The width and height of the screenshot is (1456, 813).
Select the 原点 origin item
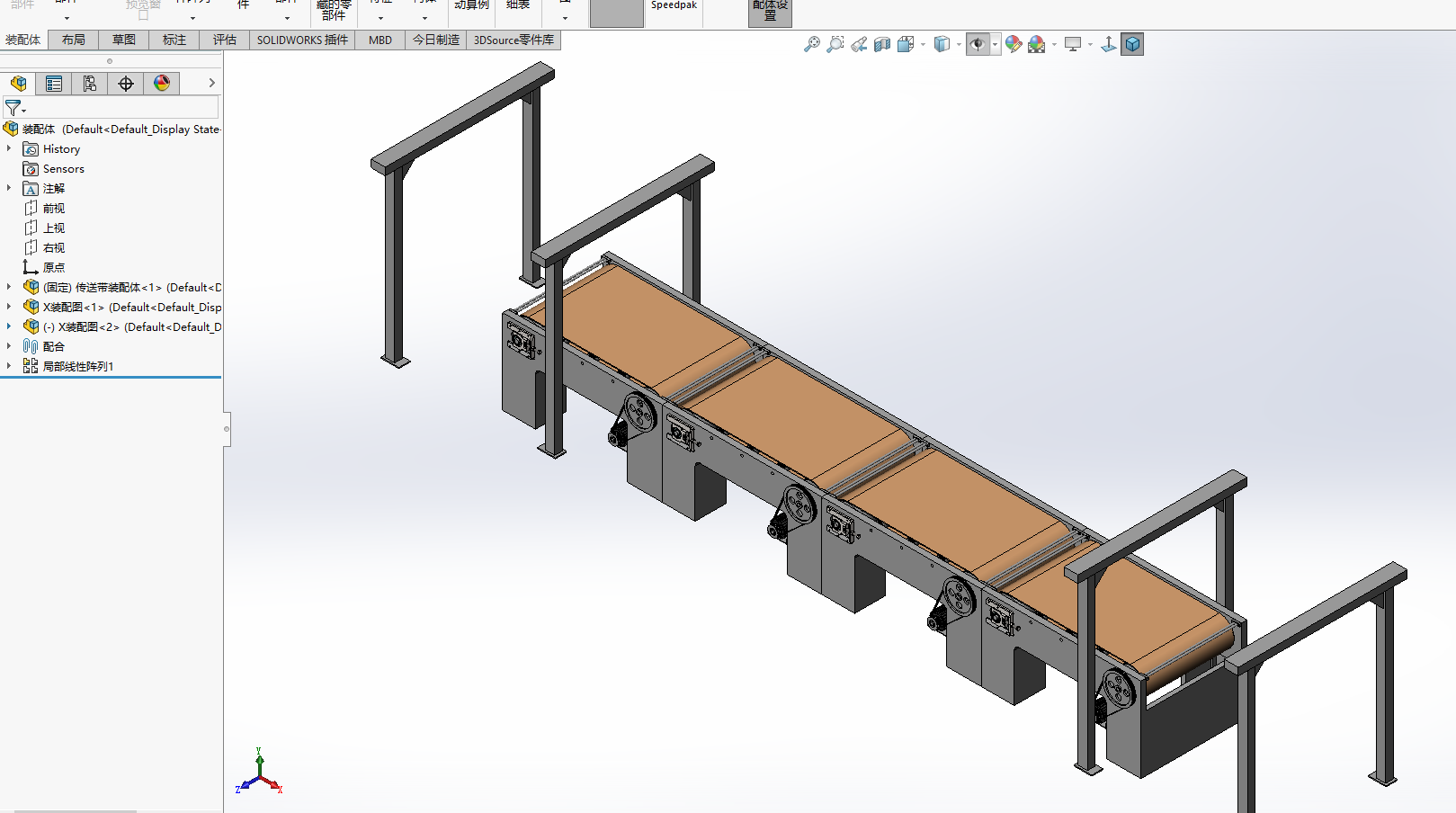tap(44, 268)
